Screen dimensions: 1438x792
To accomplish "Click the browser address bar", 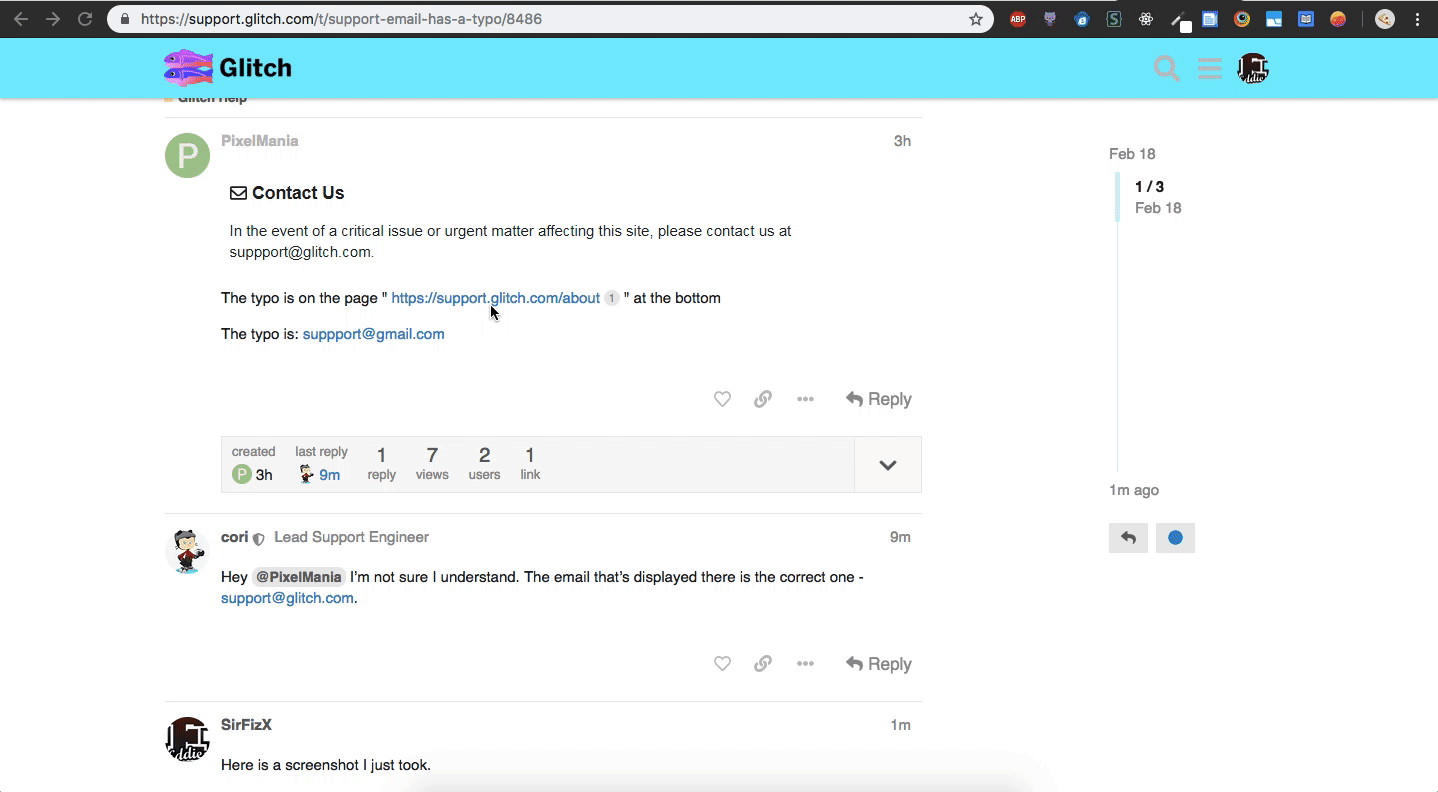I will 550,19.
